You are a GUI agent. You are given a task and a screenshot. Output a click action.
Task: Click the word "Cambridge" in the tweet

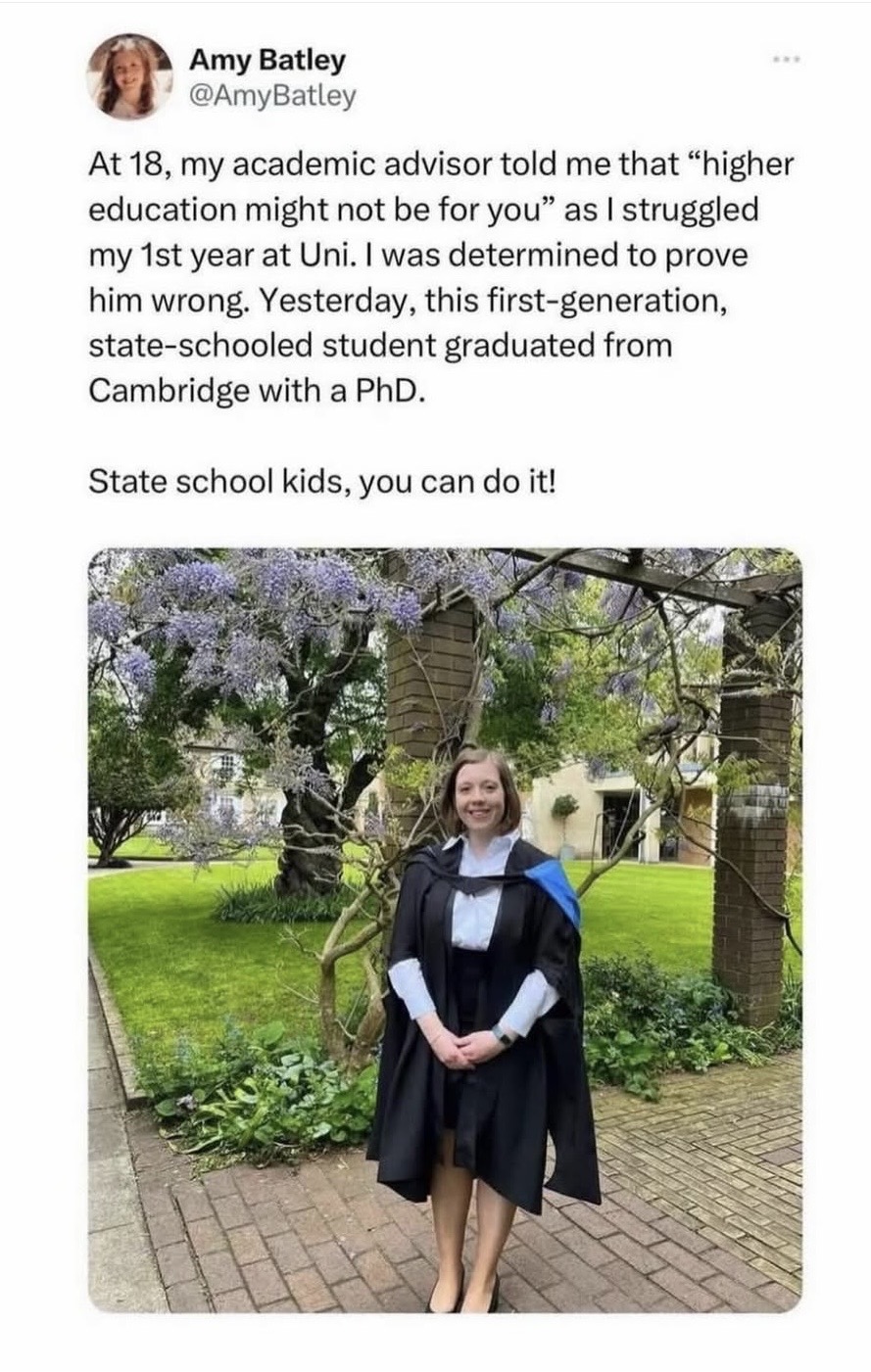click(169, 390)
